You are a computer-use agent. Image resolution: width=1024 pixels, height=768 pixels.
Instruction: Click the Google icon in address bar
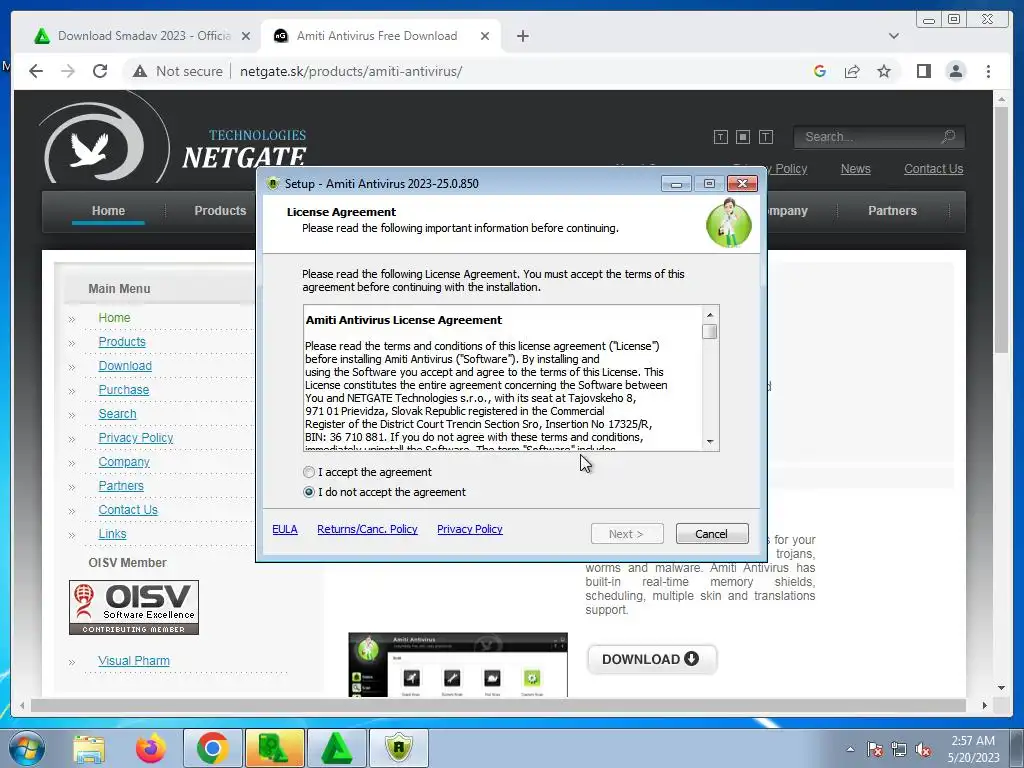click(820, 71)
